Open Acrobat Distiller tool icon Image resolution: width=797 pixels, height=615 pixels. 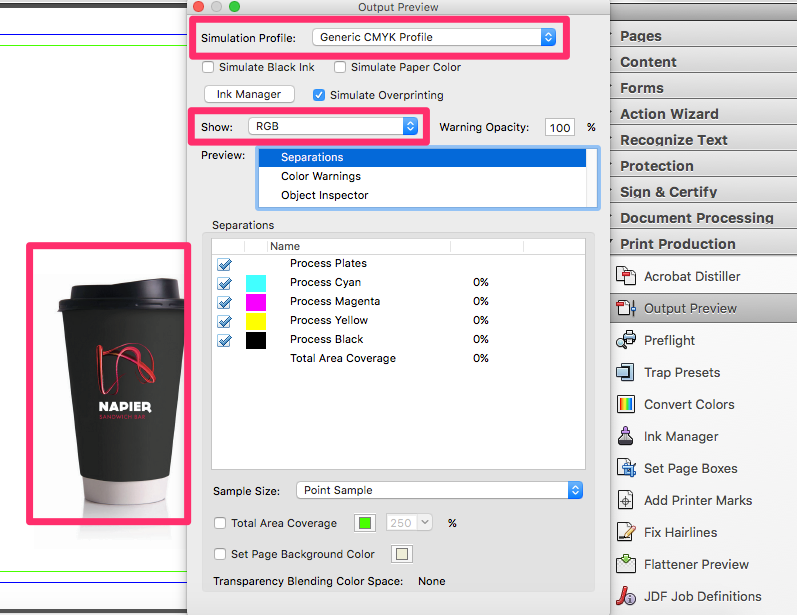tap(627, 277)
